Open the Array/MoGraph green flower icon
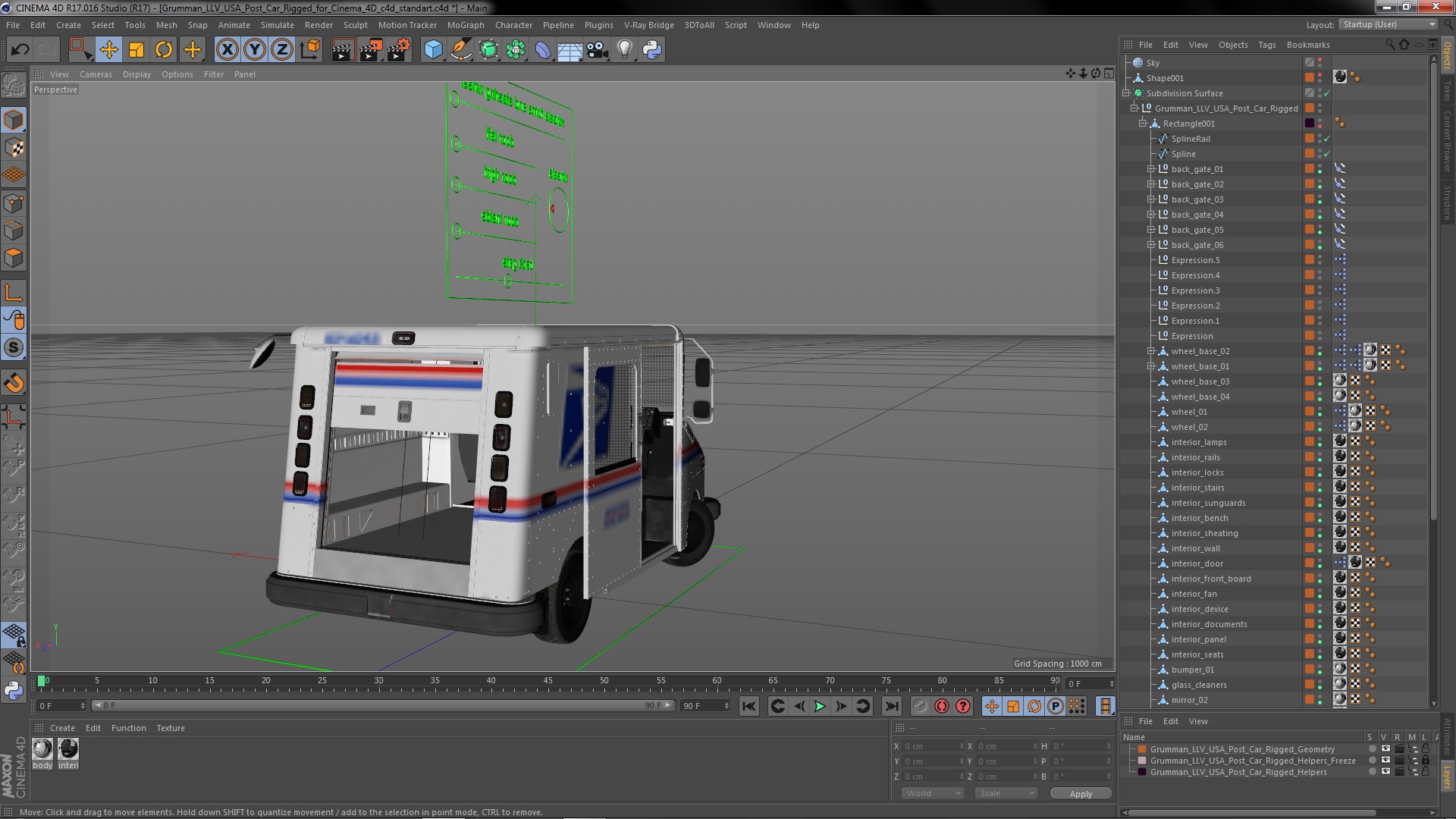The width and height of the screenshot is (1456, 819). coord(516,50)
